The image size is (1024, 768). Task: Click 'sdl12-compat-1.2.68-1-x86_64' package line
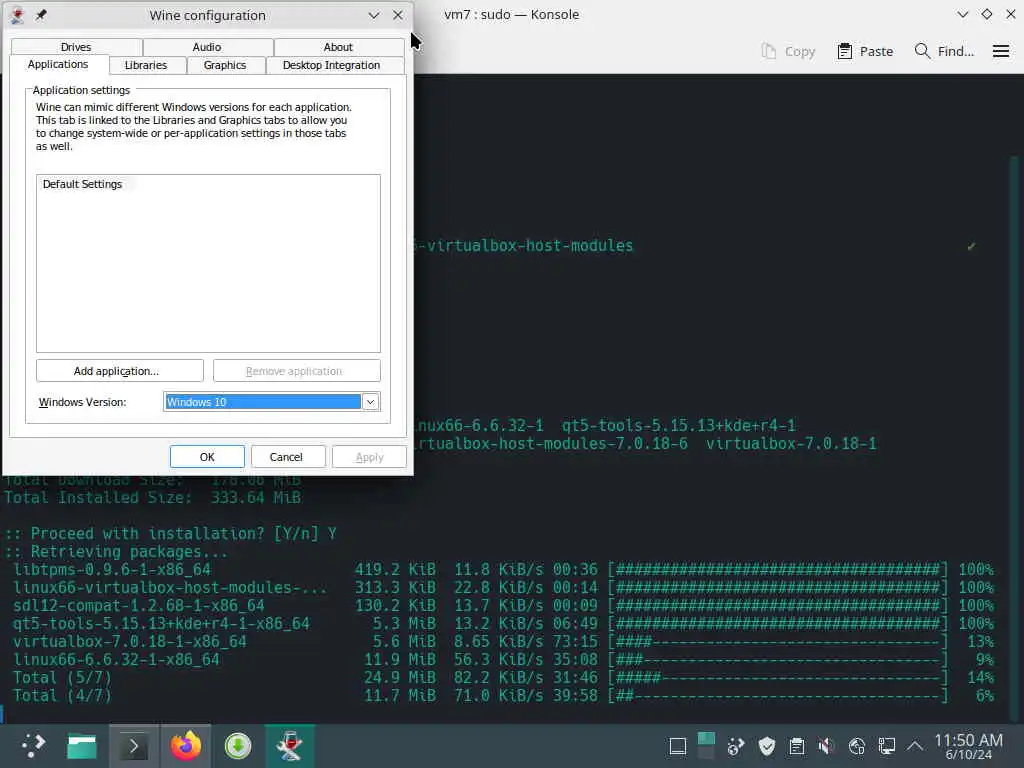[x=138, y=605]
